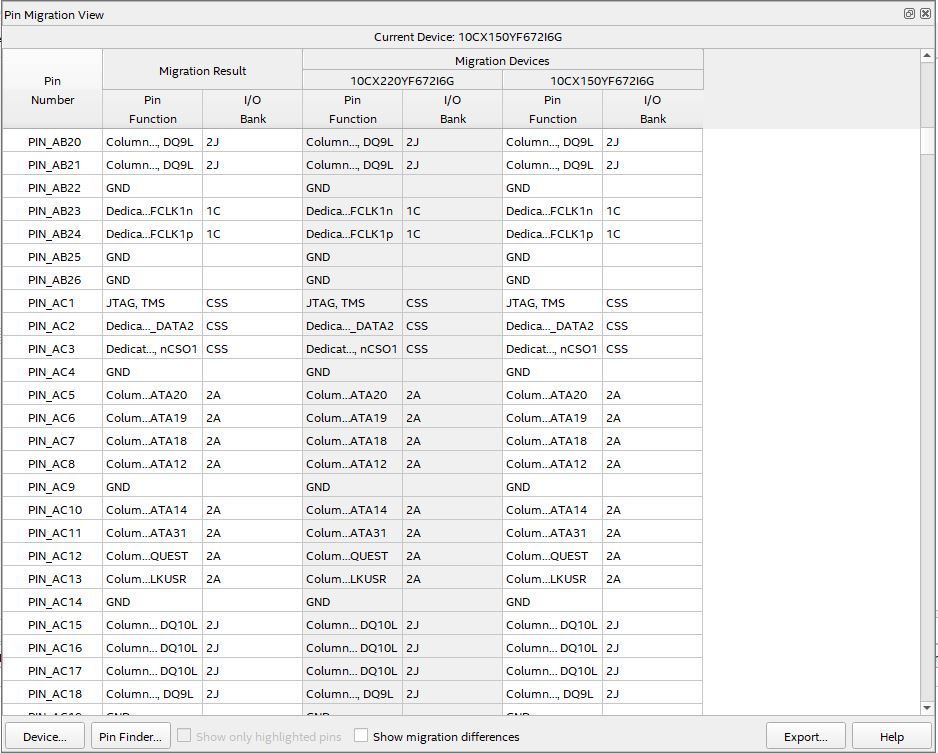Click the Migration Devices header

click(502, 61)
